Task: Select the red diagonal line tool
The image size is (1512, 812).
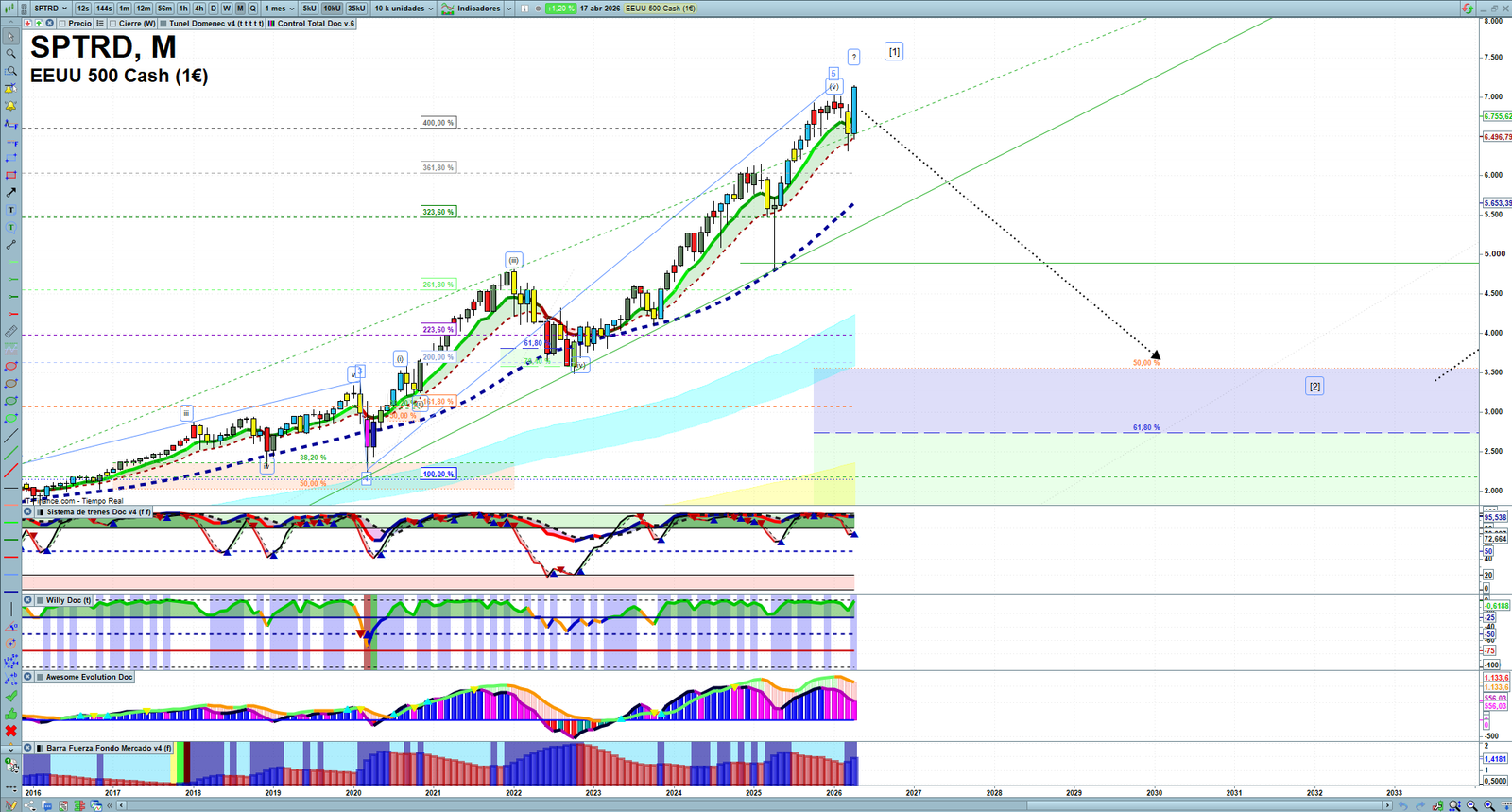Action: 10,471
